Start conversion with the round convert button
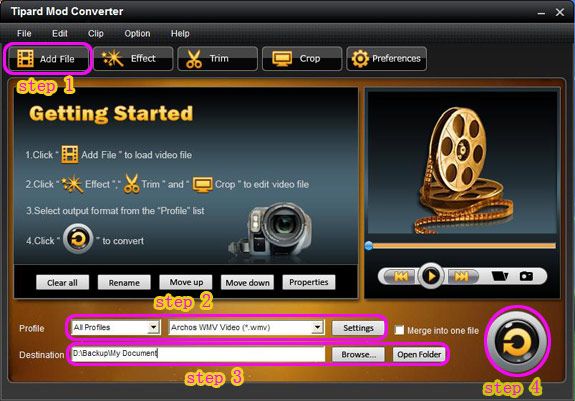575x401 pixels. tap(517, 342)
